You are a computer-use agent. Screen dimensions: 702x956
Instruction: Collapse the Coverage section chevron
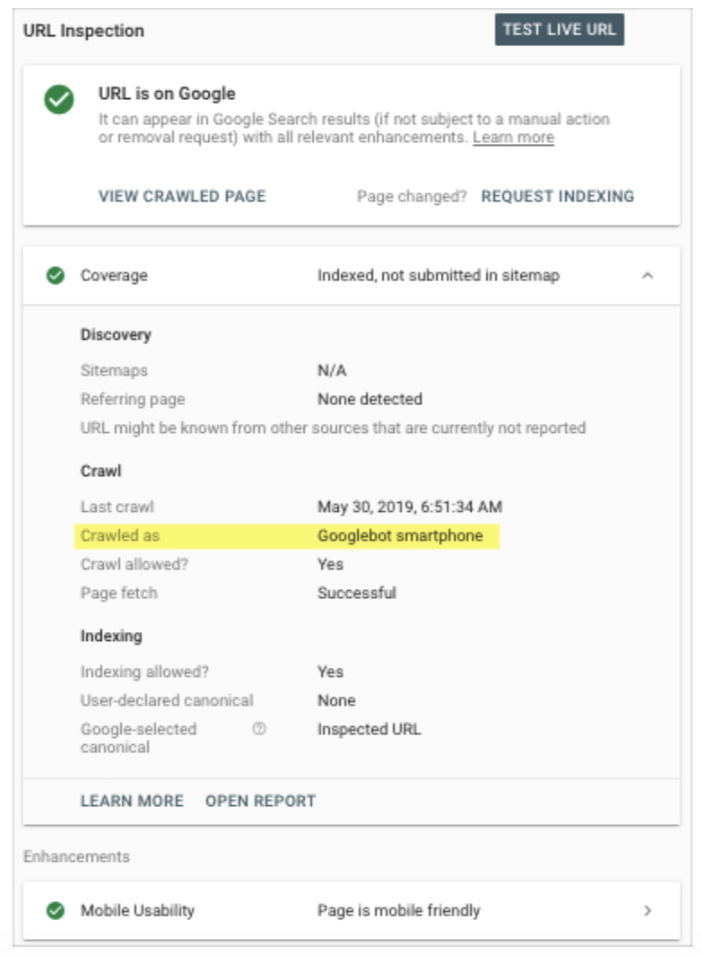coord(648,276)
